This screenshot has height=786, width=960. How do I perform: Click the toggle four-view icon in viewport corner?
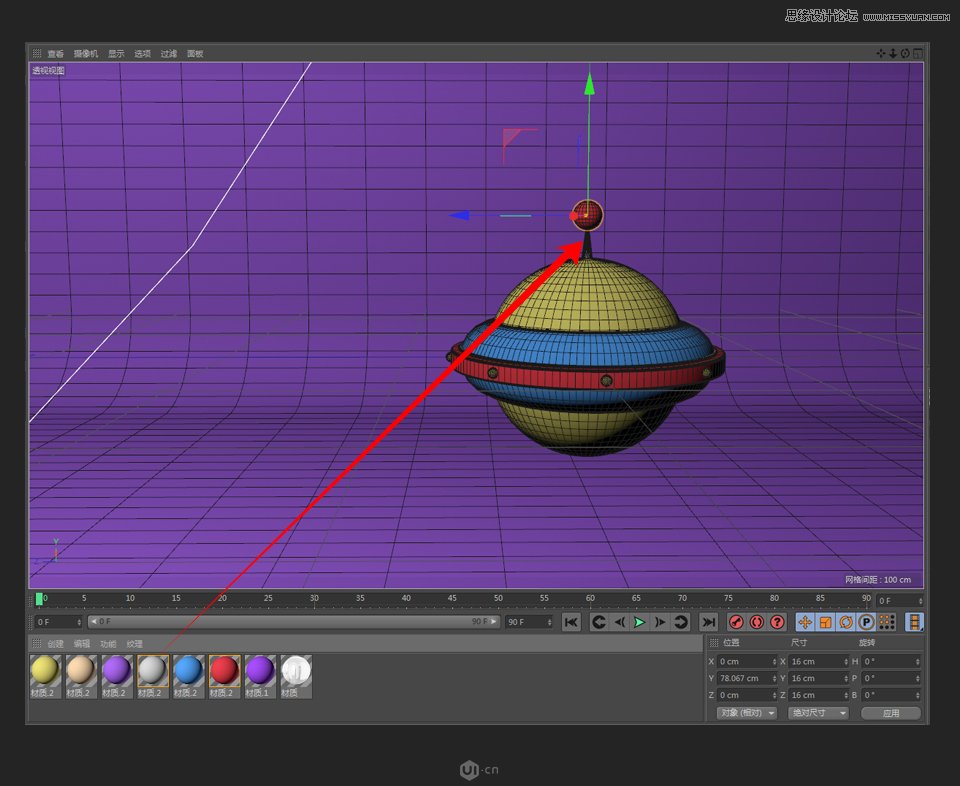point(918,53)
